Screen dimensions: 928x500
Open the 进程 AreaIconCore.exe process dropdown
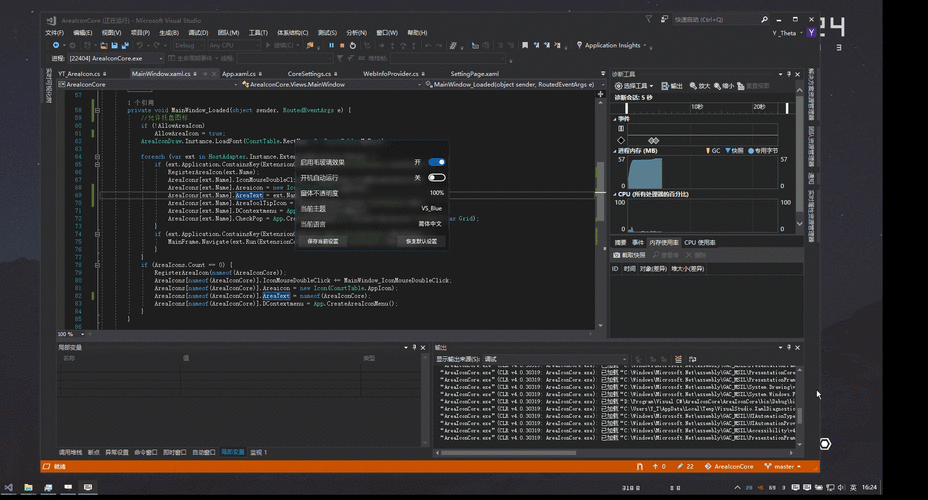pyautogui.click(x=115, y=58)
